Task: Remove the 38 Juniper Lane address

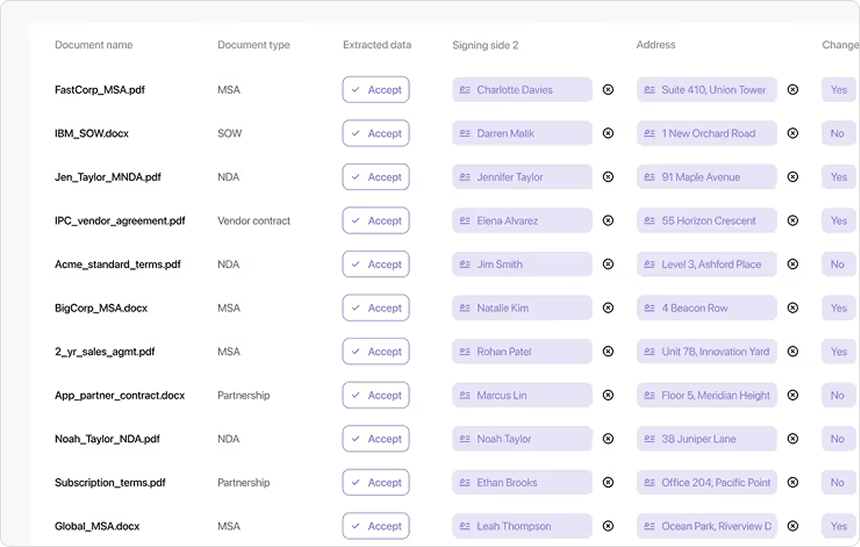Action: 793,439
